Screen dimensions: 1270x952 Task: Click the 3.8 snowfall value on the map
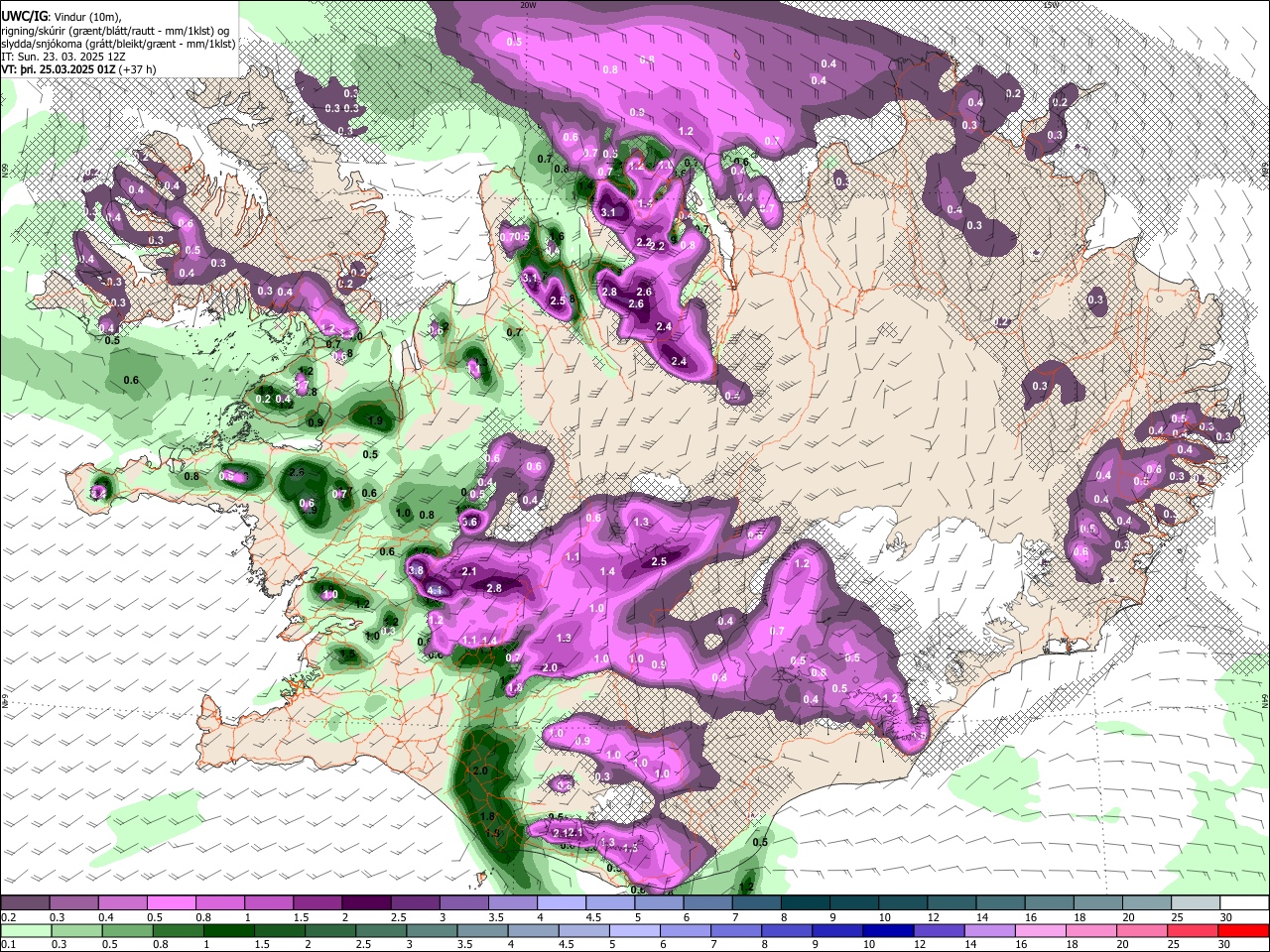pyautogui.click(x=417, y=571)
